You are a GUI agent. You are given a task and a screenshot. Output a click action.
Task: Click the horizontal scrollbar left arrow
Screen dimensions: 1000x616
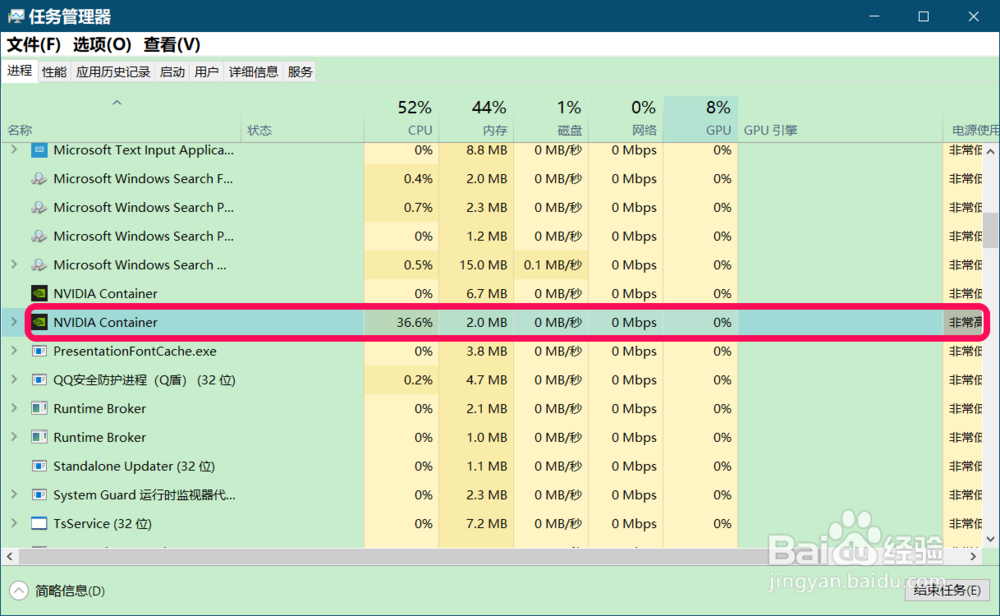10,556
